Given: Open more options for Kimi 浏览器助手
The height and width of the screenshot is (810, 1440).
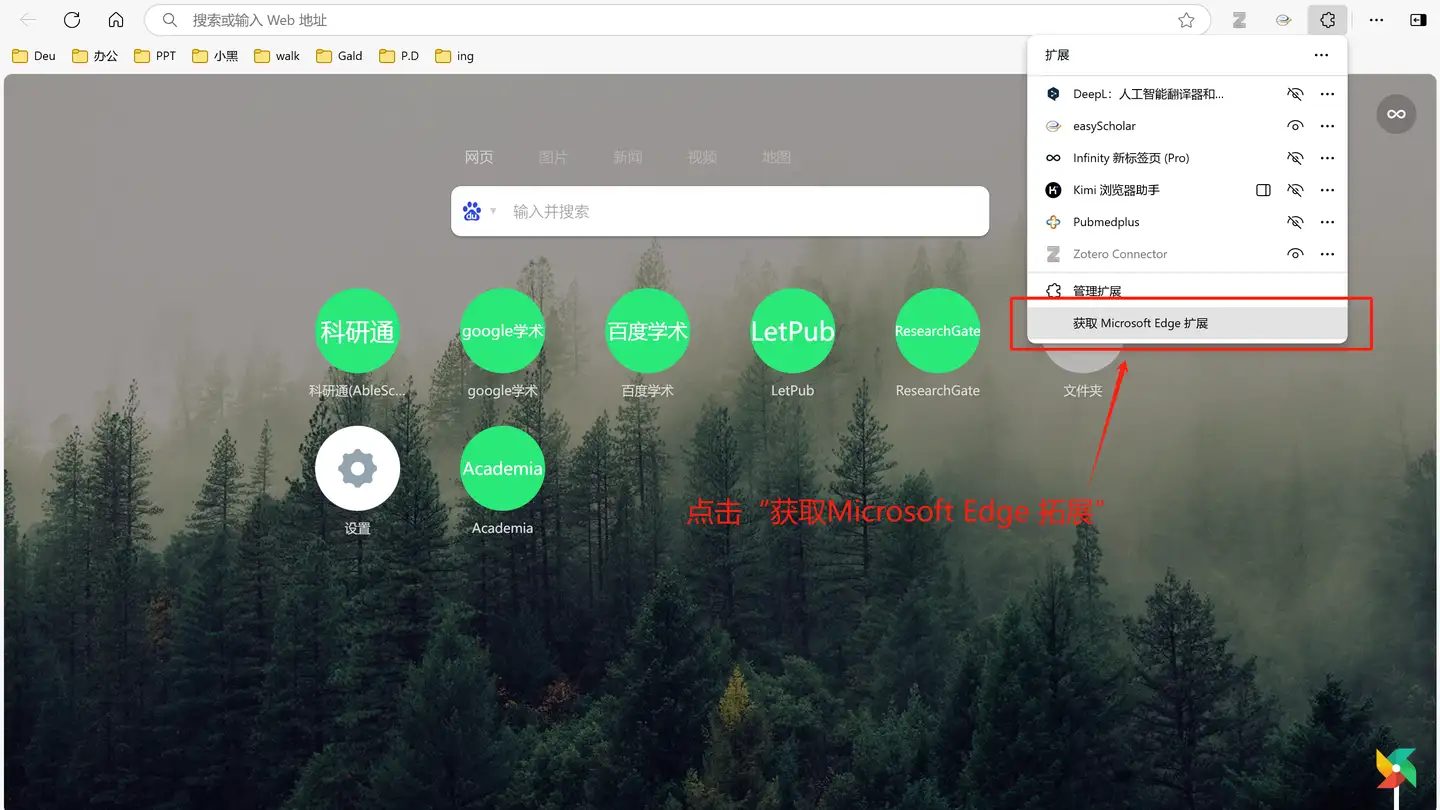Looking at the screenshot, I should point(1327,190).
